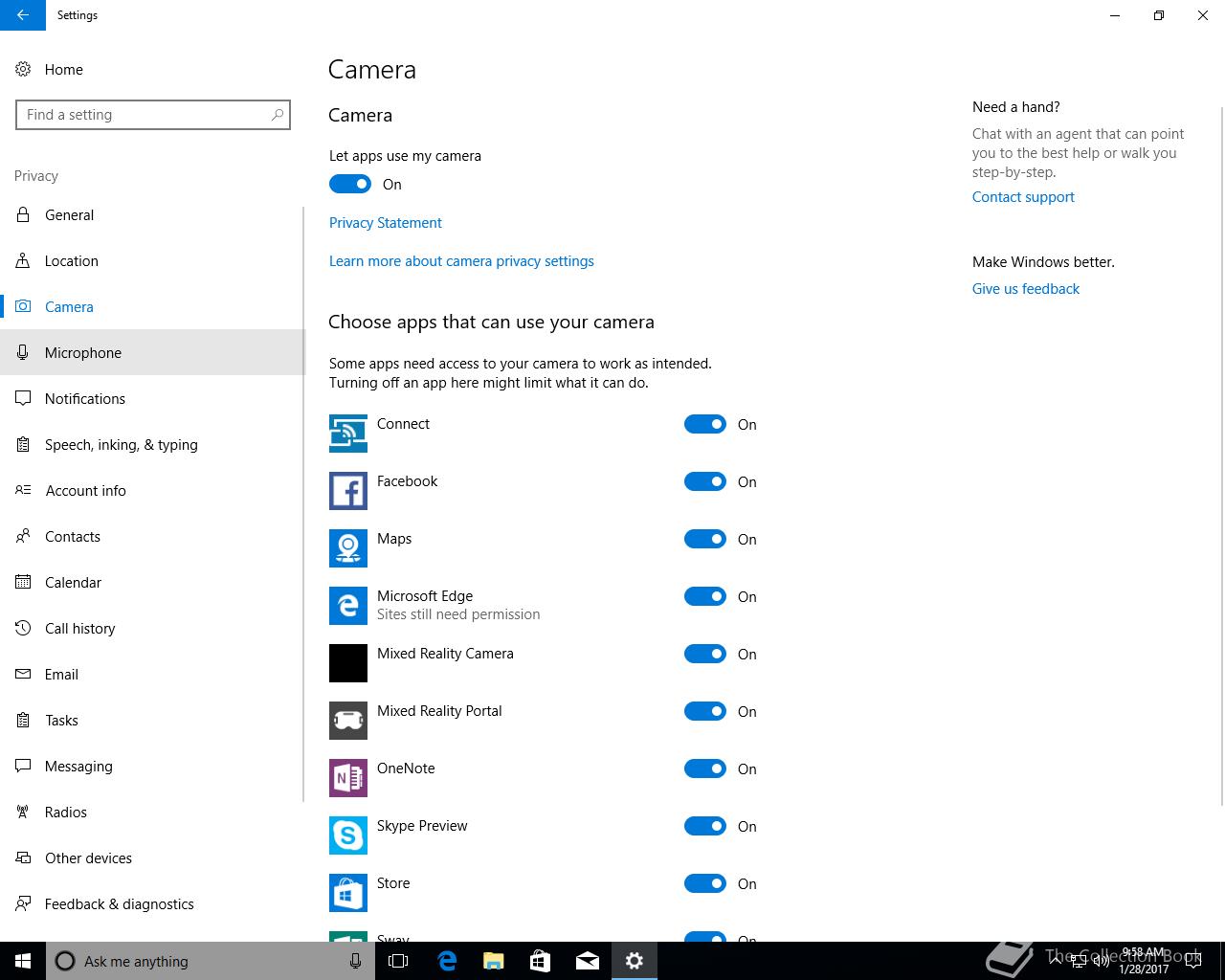Viewport: 1225px width, 980px height.
Task: Click the OneNote app icon
Action: (348, 778)
